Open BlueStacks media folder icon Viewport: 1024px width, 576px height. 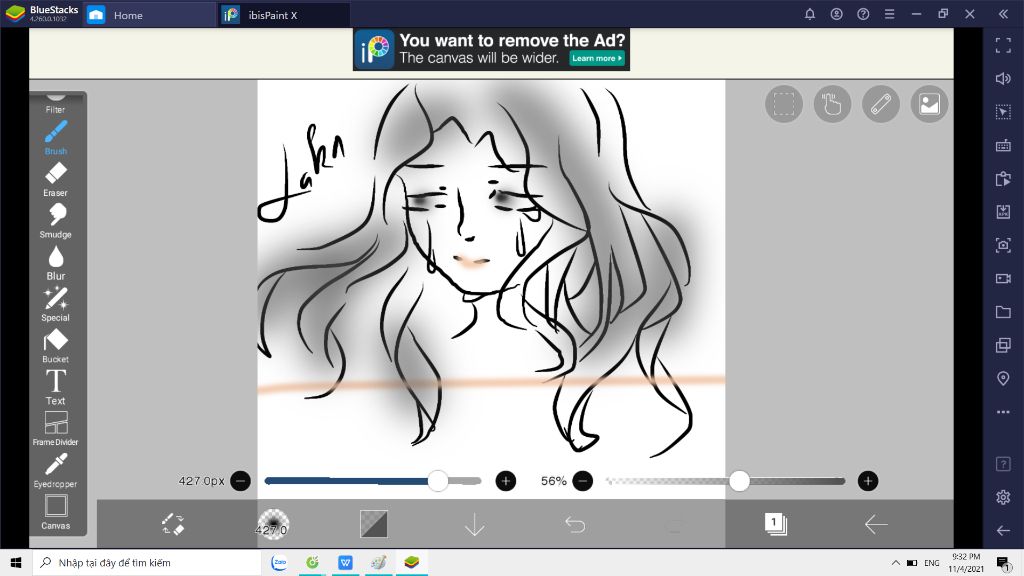1003,312
